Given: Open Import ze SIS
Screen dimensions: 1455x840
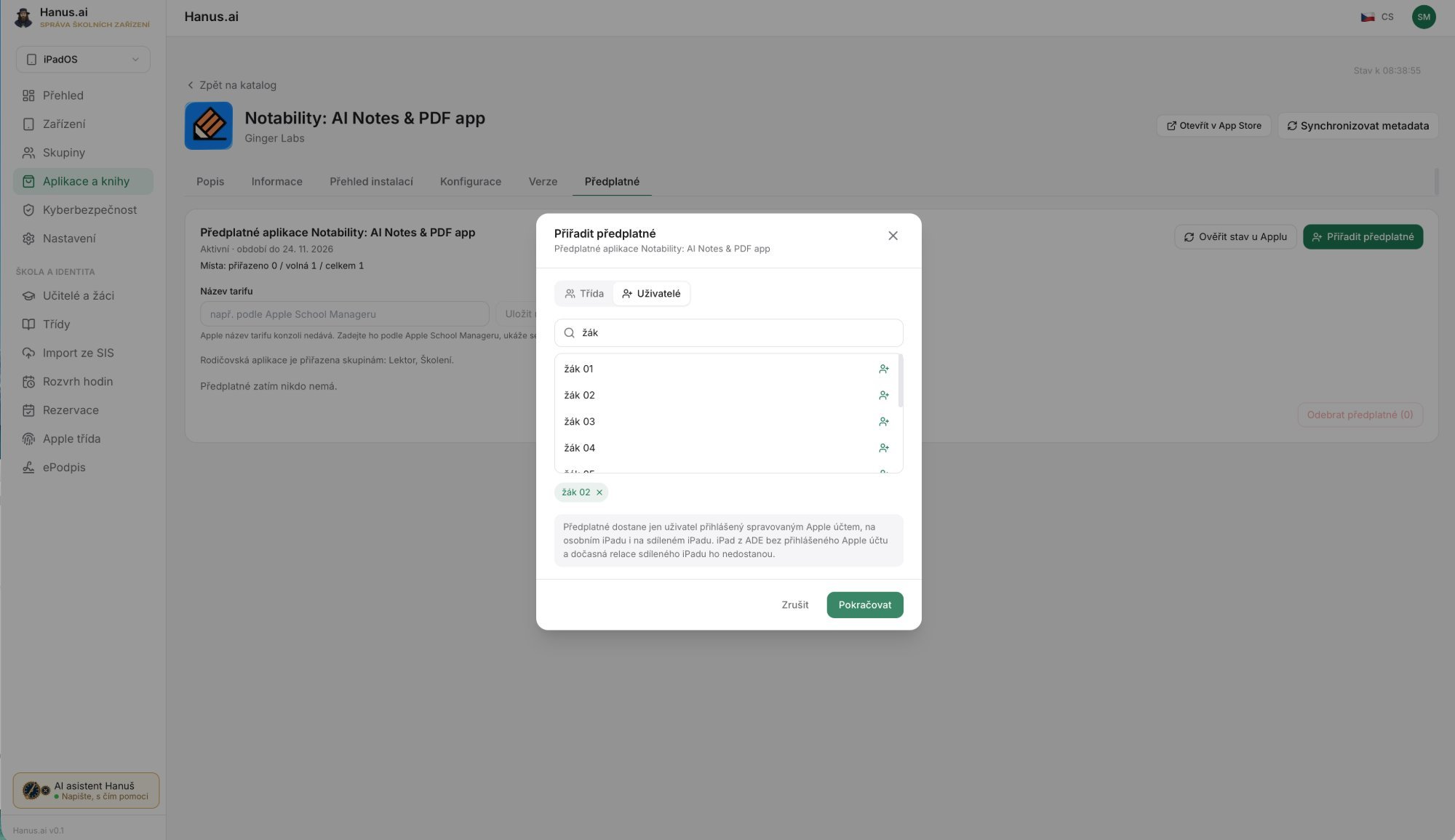Looking at the screenshot, I should tap(83, 353).
